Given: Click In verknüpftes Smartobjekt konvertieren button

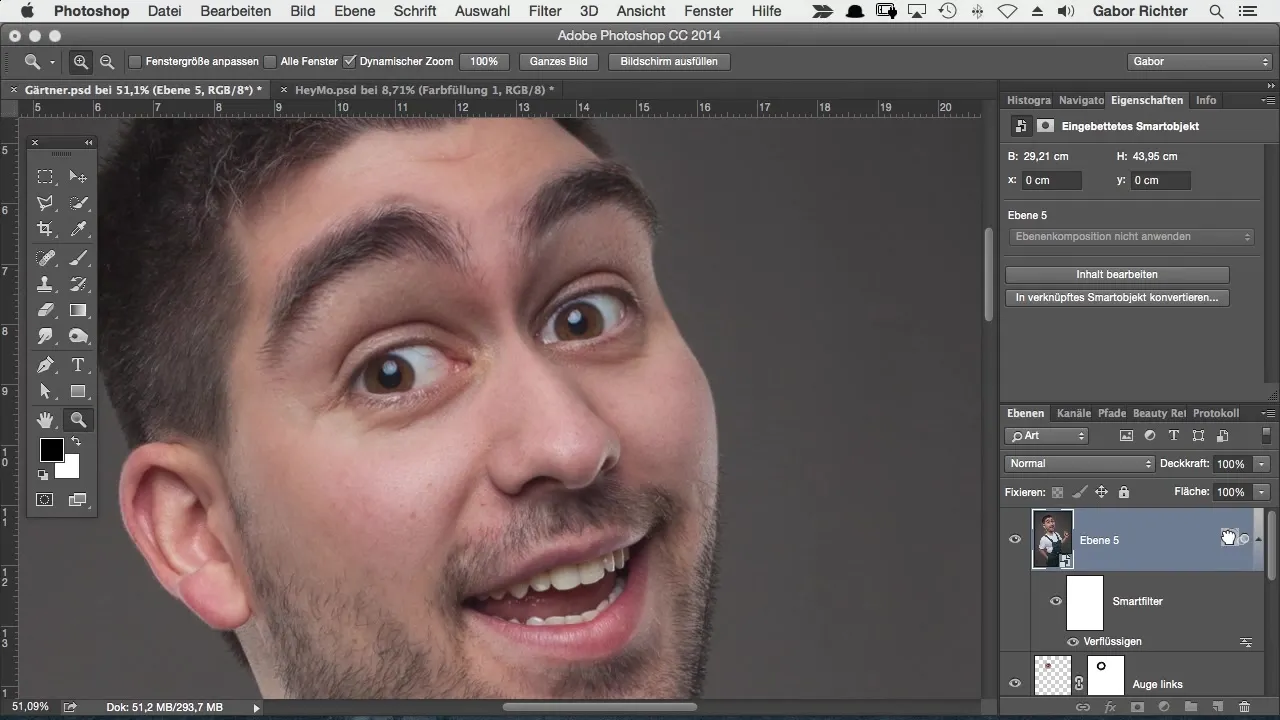Looking at the screenshot, I should 1117,298.
